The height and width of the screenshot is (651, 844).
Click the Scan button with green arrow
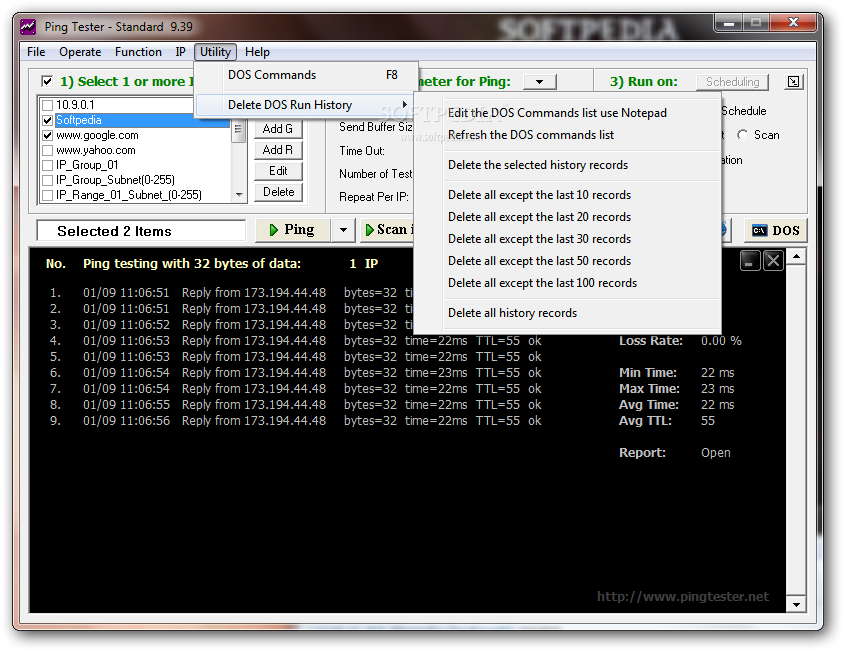389,230
